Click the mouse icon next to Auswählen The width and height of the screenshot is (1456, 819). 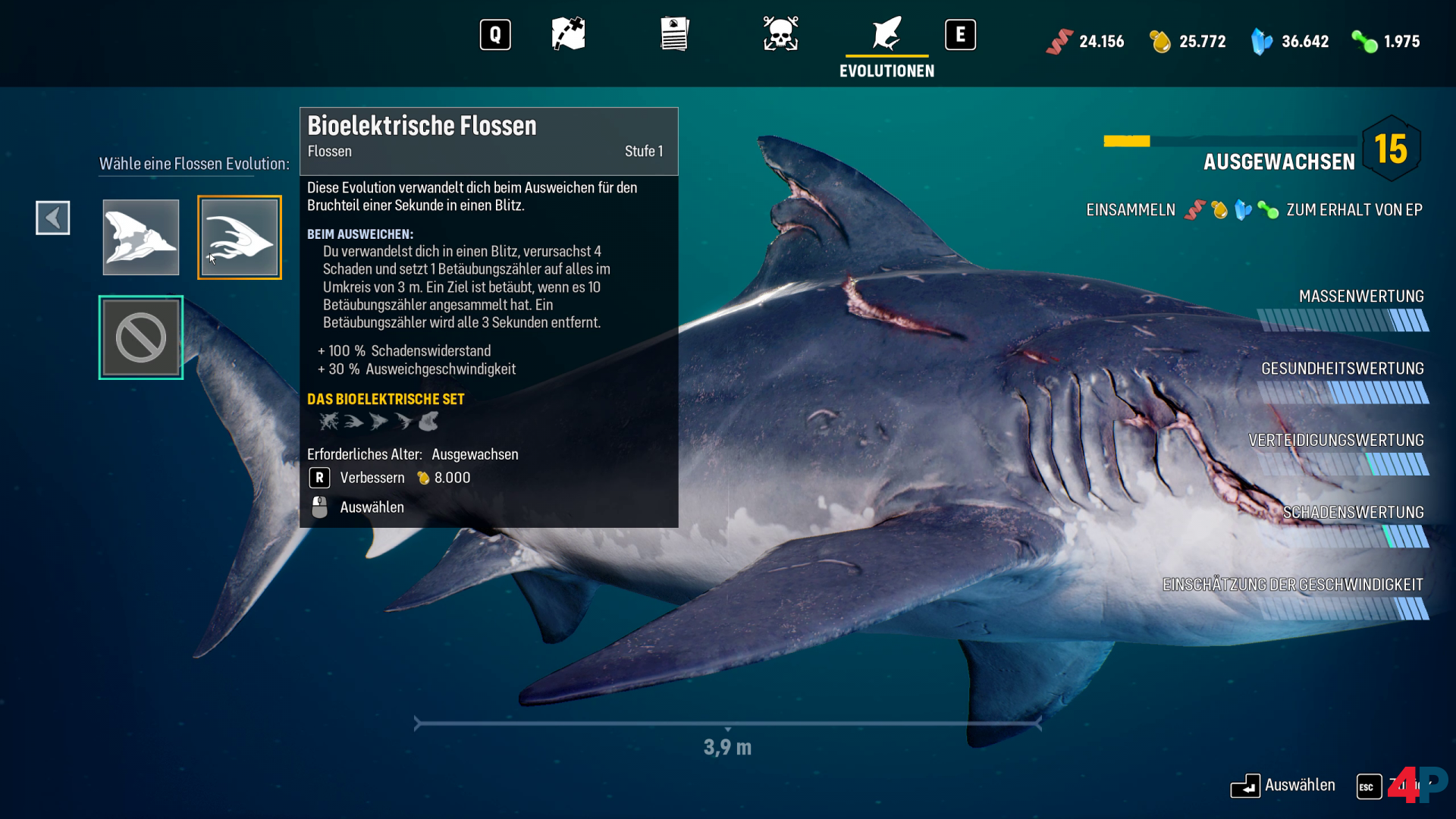click(x=319, y=507)
